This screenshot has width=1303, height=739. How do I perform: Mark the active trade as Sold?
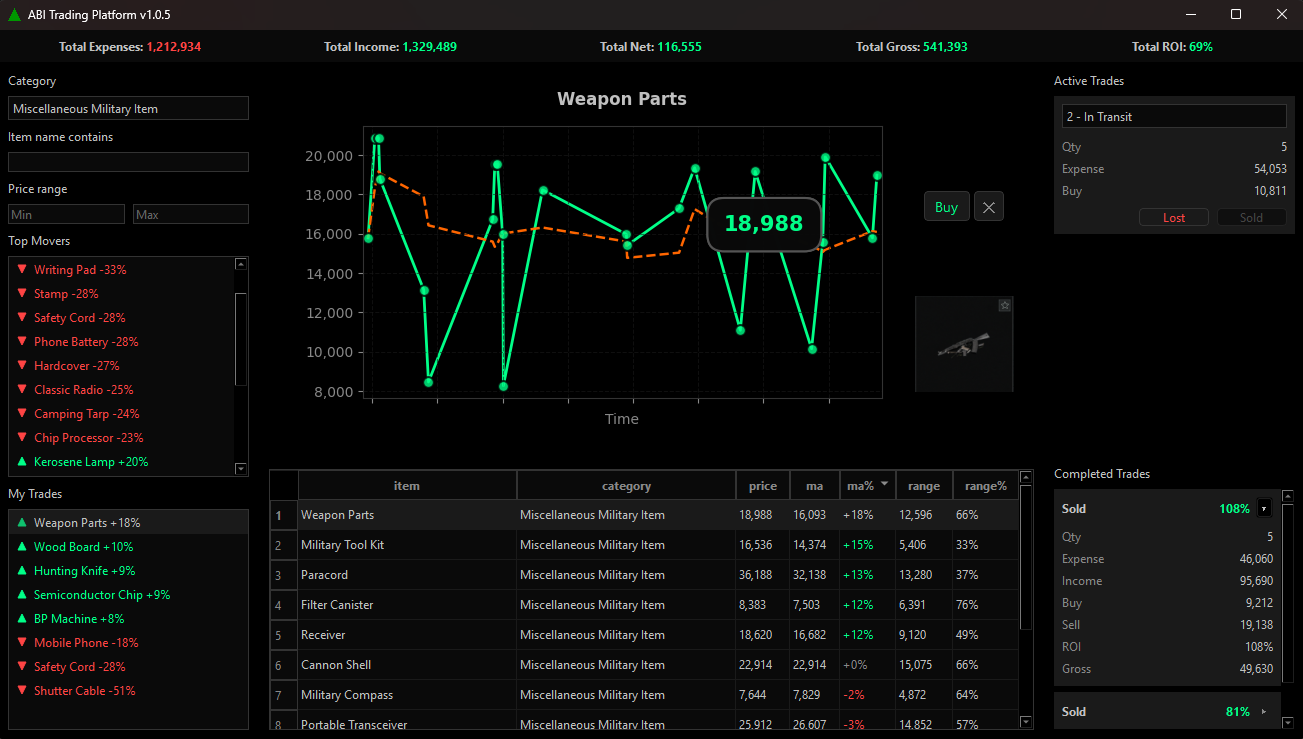click(1251, 217)
